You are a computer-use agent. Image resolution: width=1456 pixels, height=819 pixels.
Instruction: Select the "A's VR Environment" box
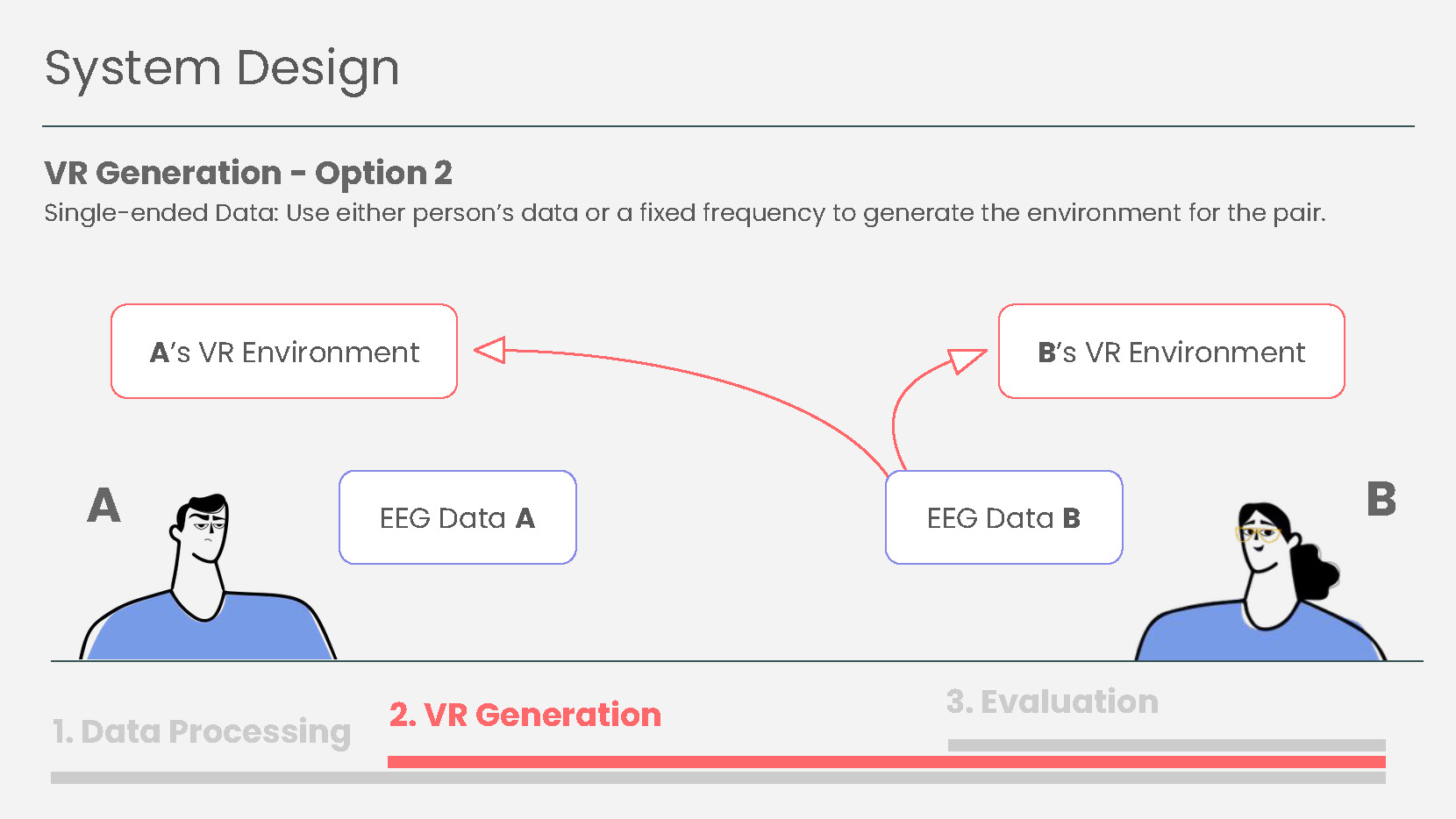coord(284,352)
